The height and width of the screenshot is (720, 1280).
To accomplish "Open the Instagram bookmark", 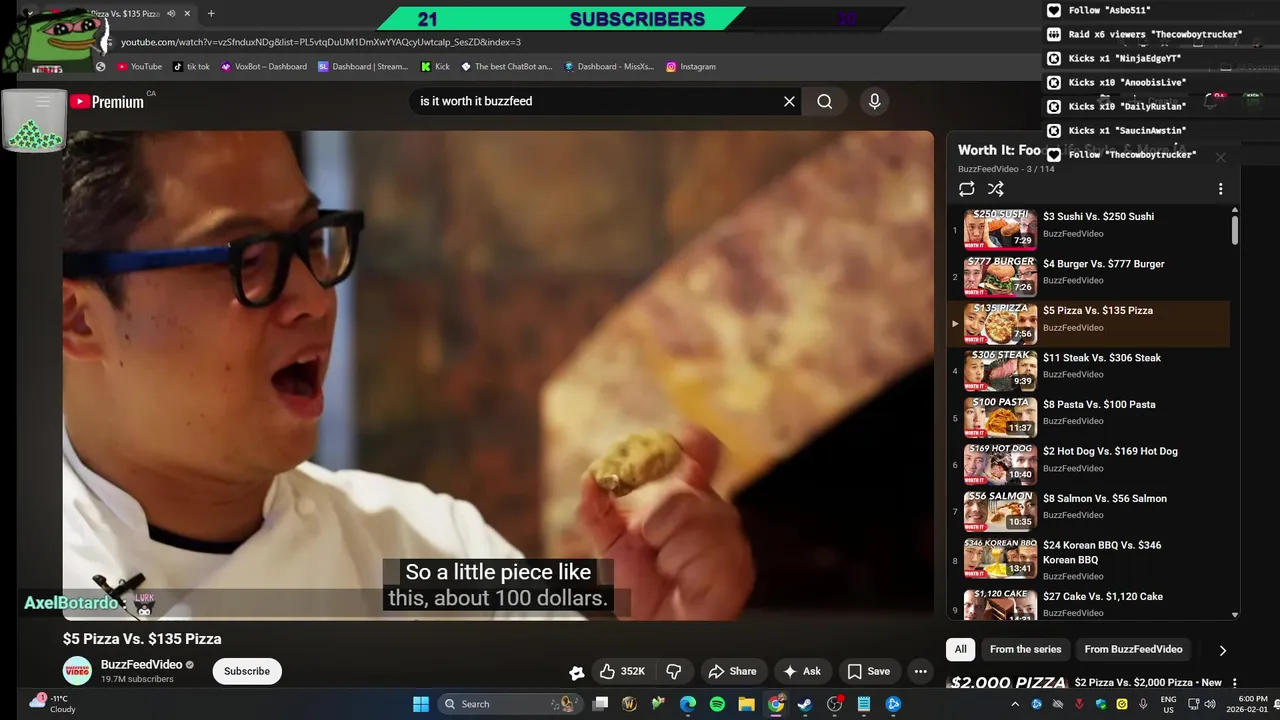I will click(690, 67).
